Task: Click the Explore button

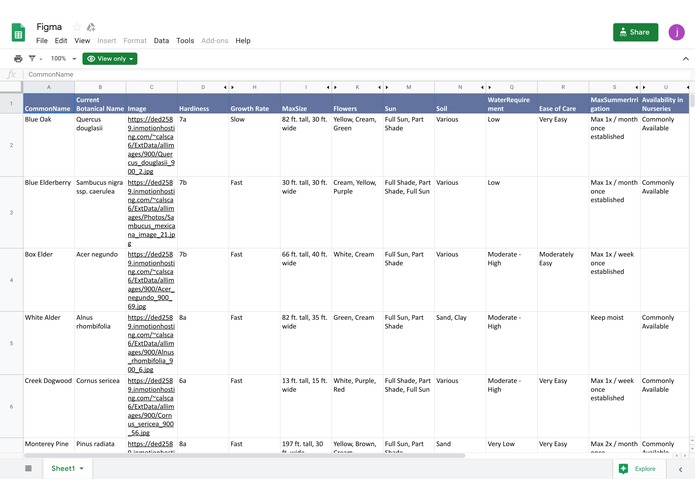Action: point(639,469)
